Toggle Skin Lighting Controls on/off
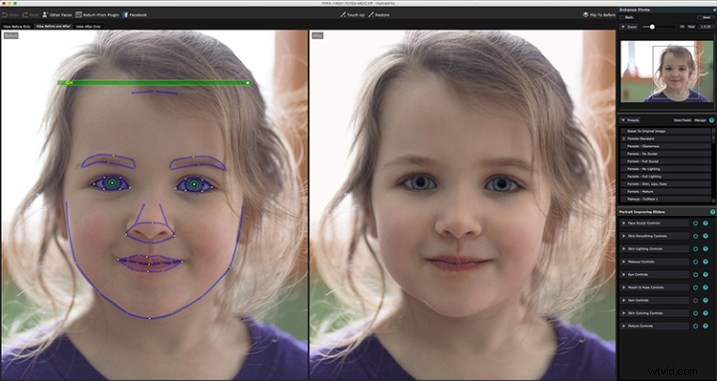The image size is (717, 381). [x=696, y=249]
